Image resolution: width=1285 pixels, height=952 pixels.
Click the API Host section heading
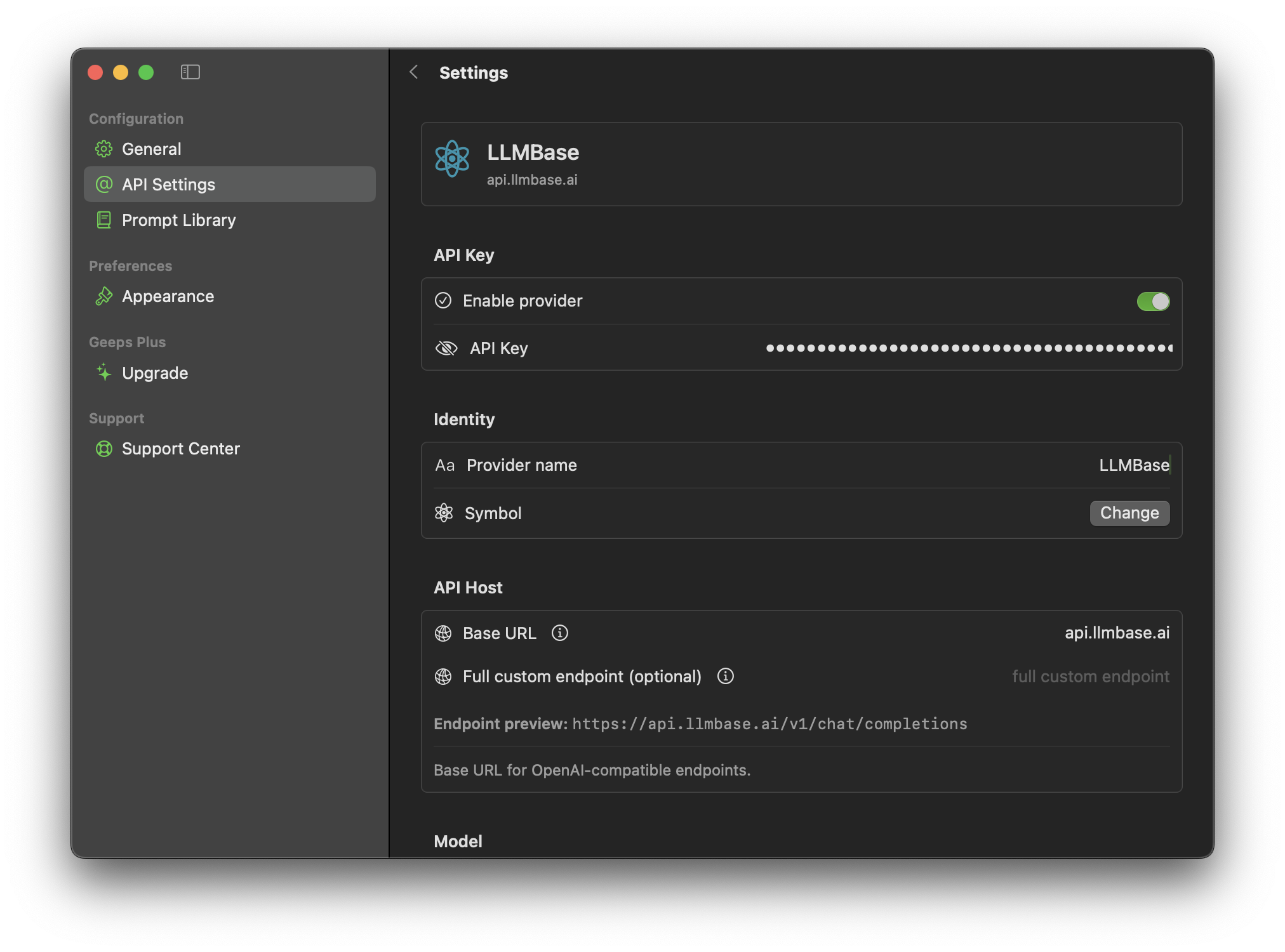pyautogui.click(x=468, y=588)
